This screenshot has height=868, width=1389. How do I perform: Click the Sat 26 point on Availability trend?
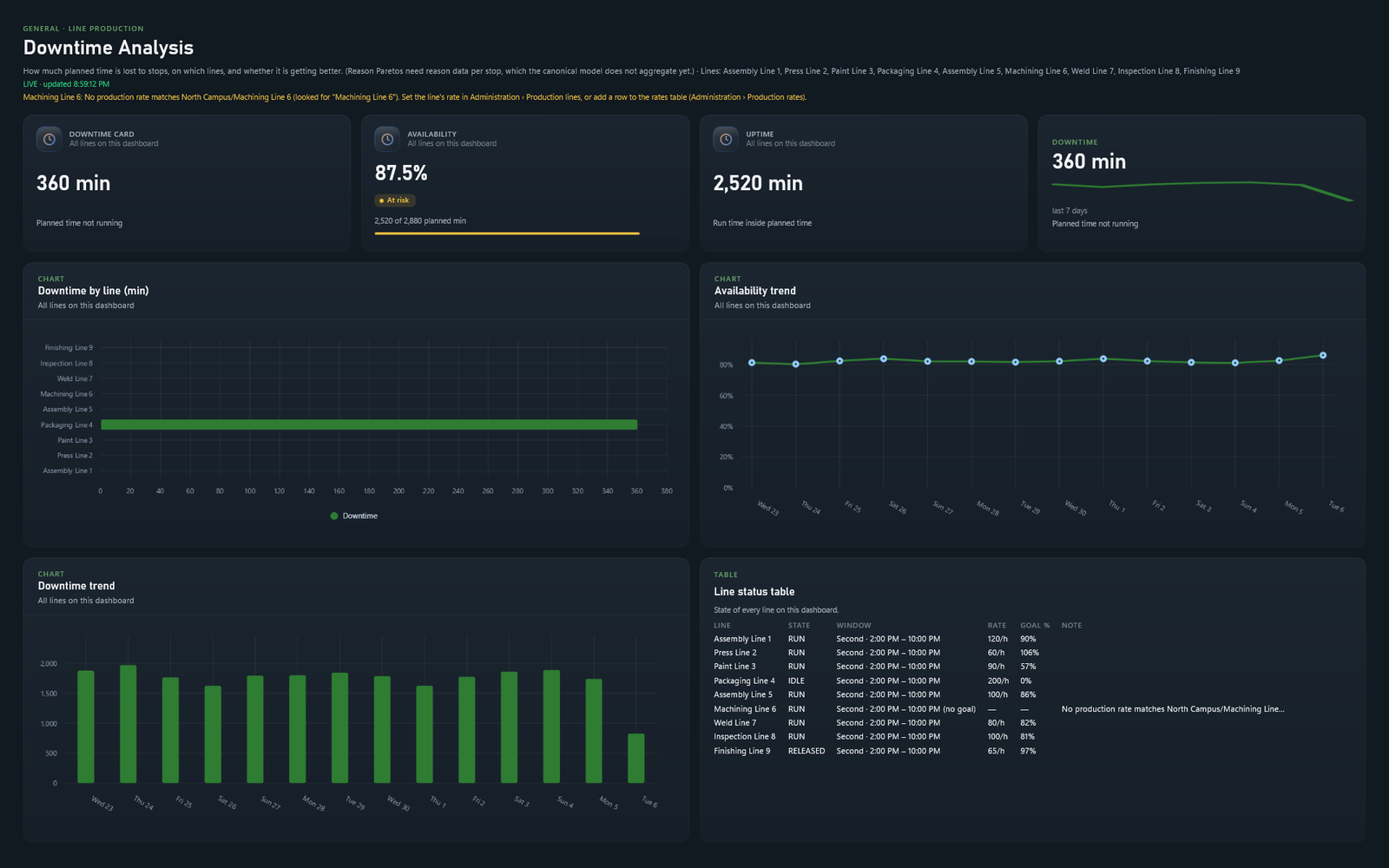click(x=884, y=358)
